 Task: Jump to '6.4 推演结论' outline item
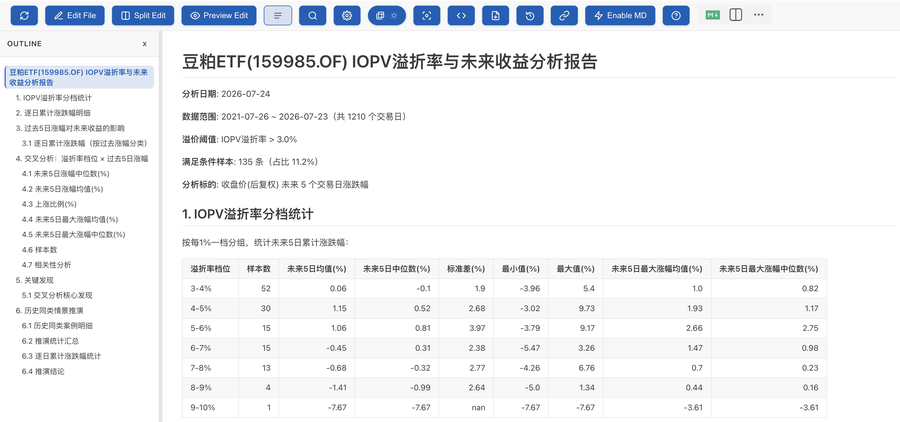pos(43,371)
